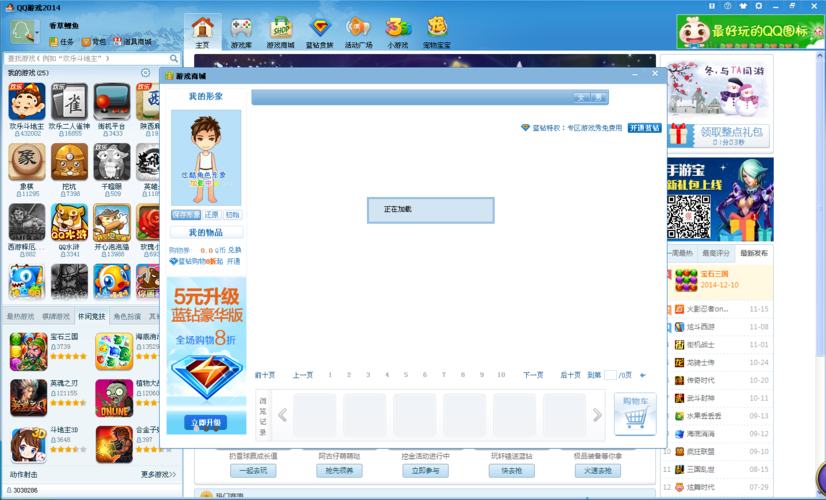Viewport: 826px width, 500px height.
Task: Select the 男 male gender toggle in shop
Action: coord(598,97)
